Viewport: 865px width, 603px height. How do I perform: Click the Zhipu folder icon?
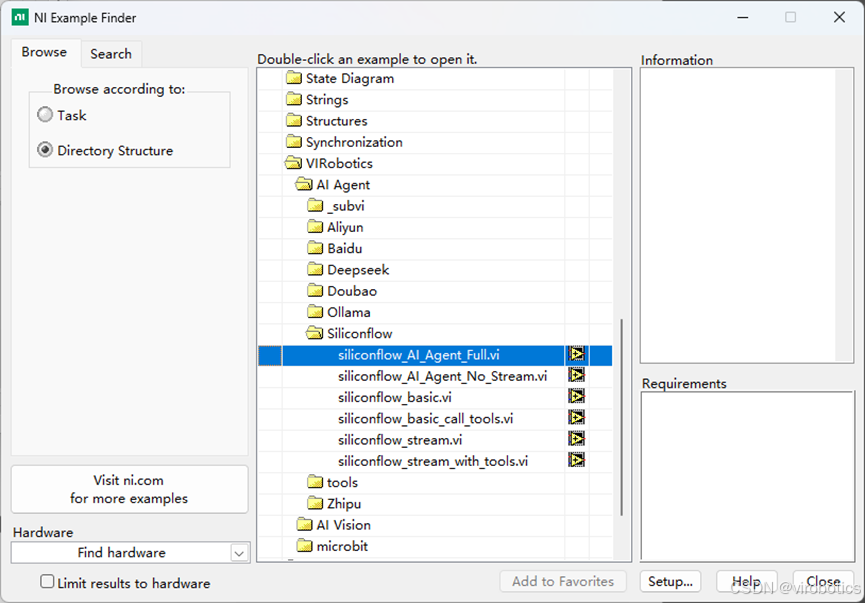(315, 503)
